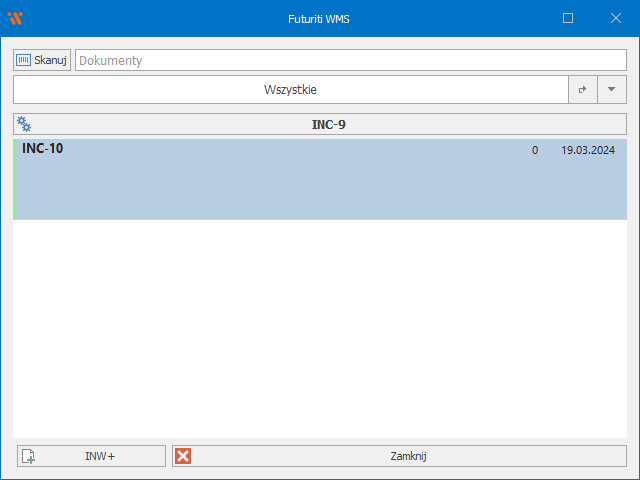Click the quantity 0 in INC-10 row
The height and width of the screenshot is (480, 640).
(x=535, y=150)
